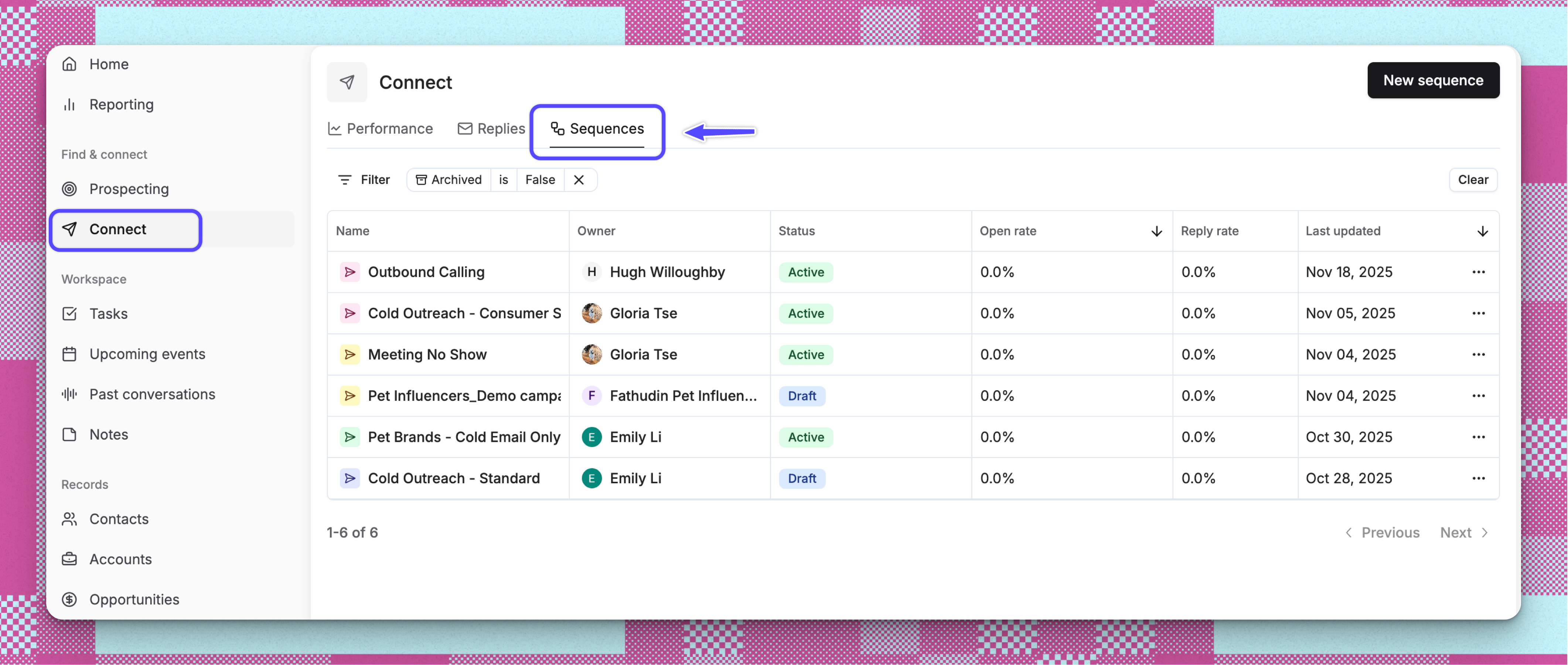Viewport: 1568px width, 665px height.
Task: Sort by Last updated arrow
Action: pyautogui.click(x=1482, y=231)
